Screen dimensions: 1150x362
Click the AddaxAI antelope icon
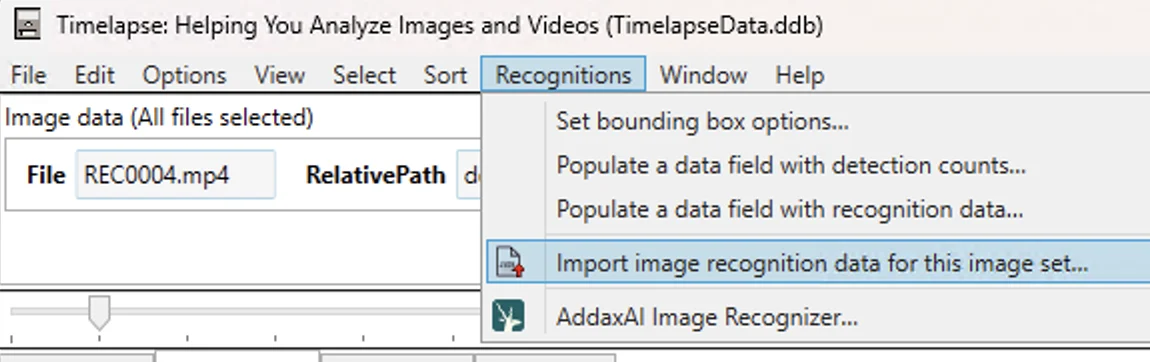click(x=508, y=316)
